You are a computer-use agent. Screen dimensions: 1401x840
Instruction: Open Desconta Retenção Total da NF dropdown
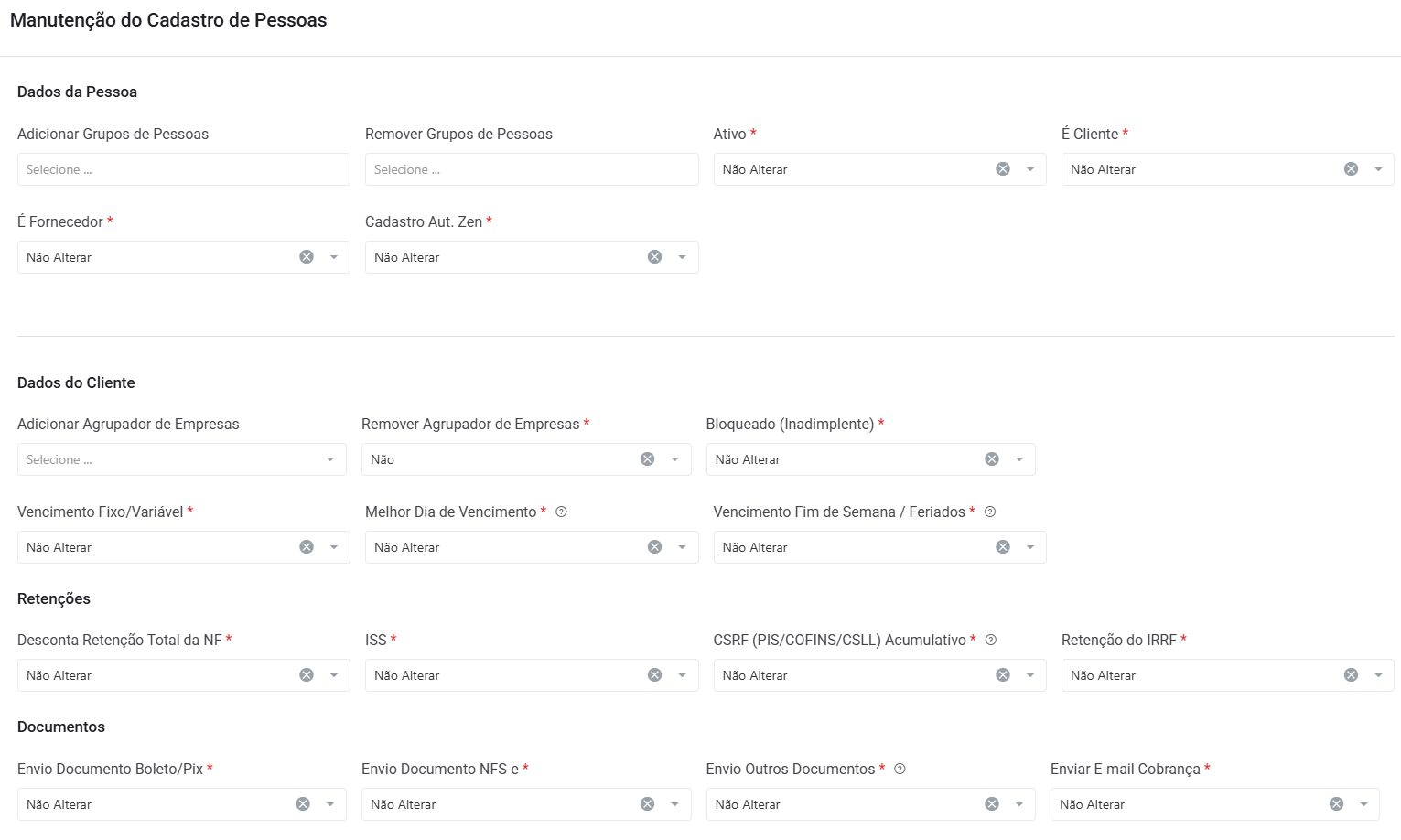(334, 675)
